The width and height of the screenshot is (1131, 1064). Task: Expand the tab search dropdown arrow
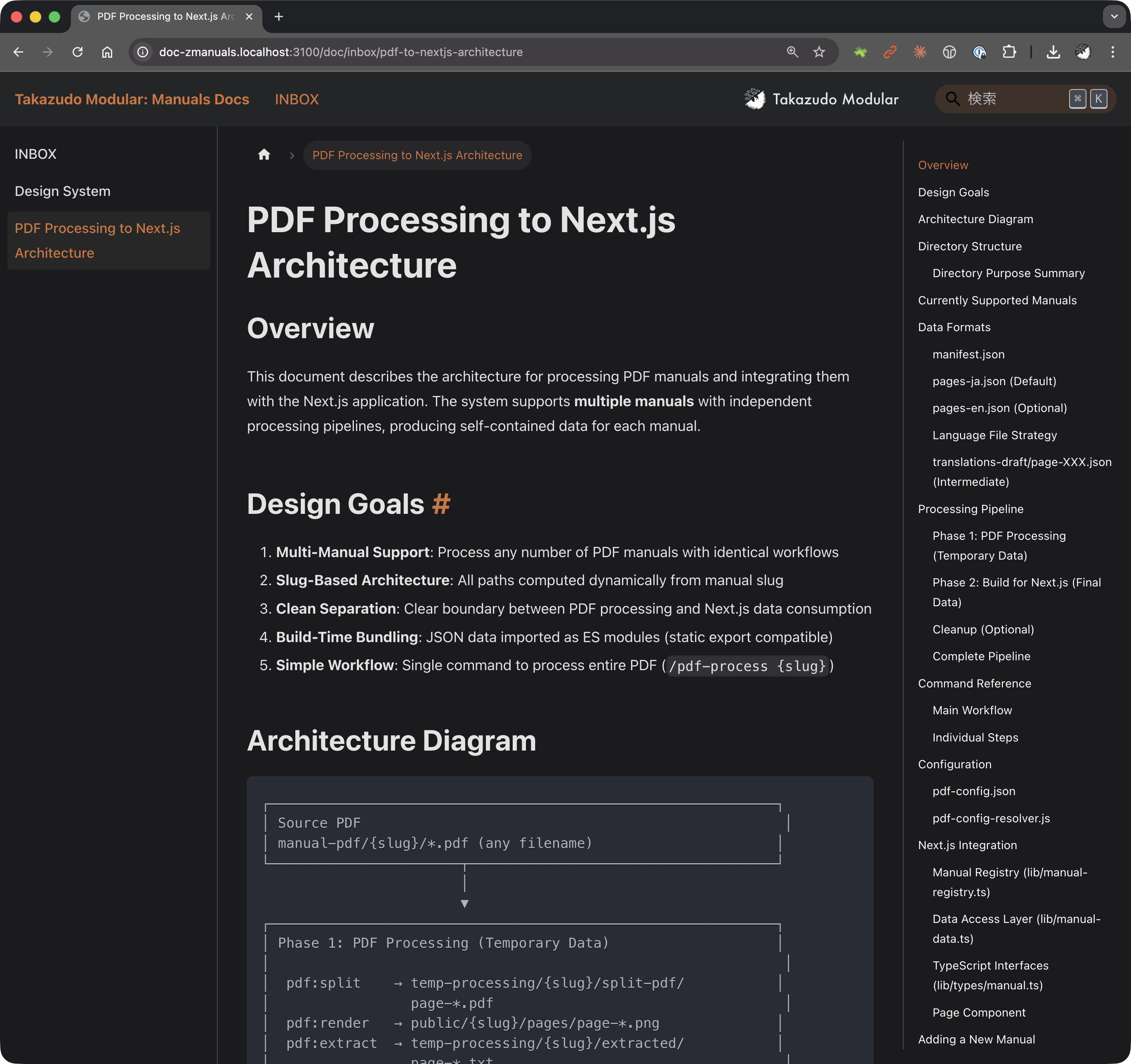1114,16
